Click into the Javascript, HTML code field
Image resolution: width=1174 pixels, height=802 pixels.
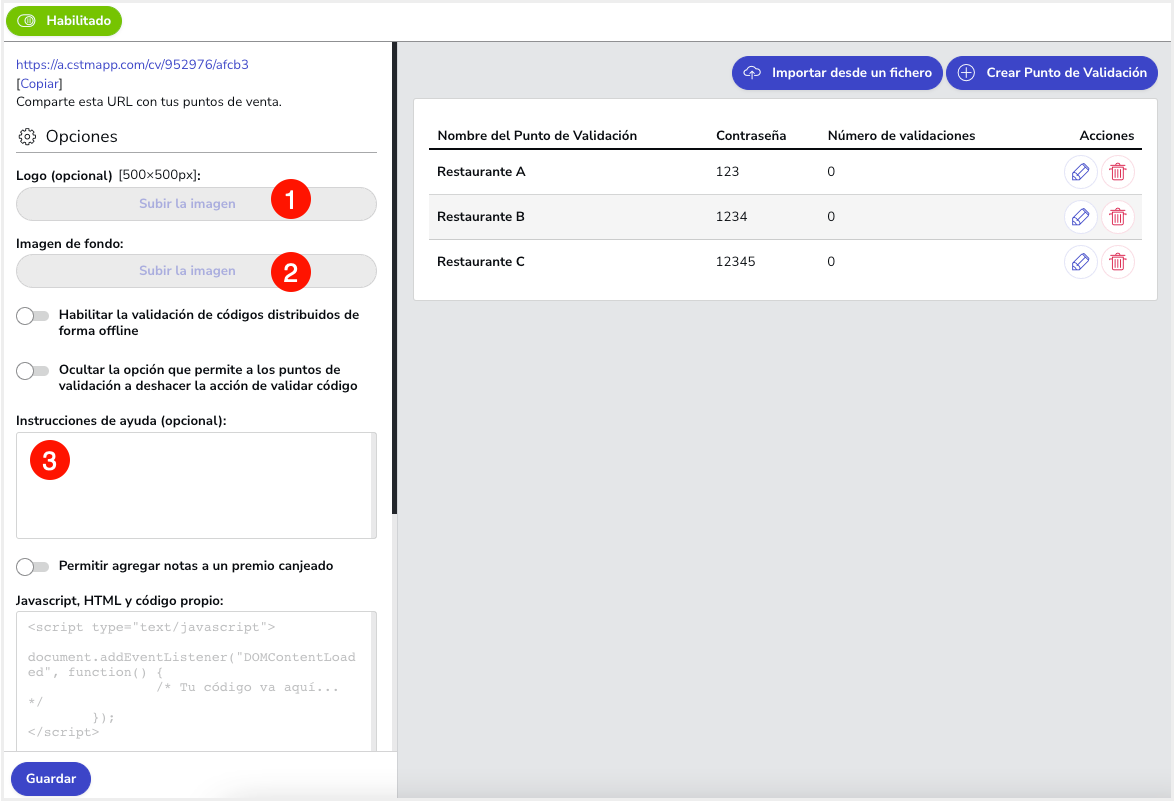point(196,681)
